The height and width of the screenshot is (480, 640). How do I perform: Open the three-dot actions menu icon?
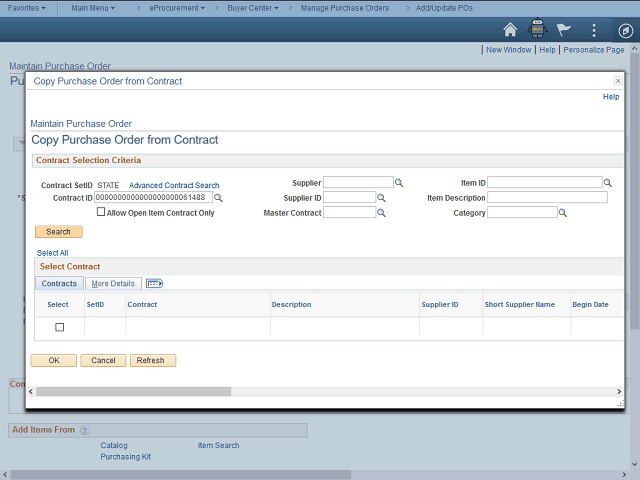594,29
